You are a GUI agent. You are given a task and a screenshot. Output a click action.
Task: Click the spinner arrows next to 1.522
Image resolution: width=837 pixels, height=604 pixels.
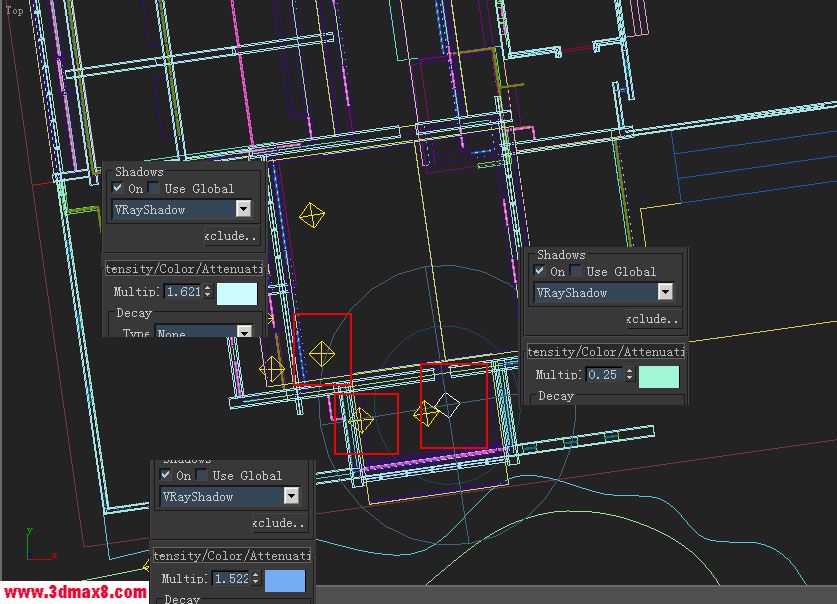point(256,578)
